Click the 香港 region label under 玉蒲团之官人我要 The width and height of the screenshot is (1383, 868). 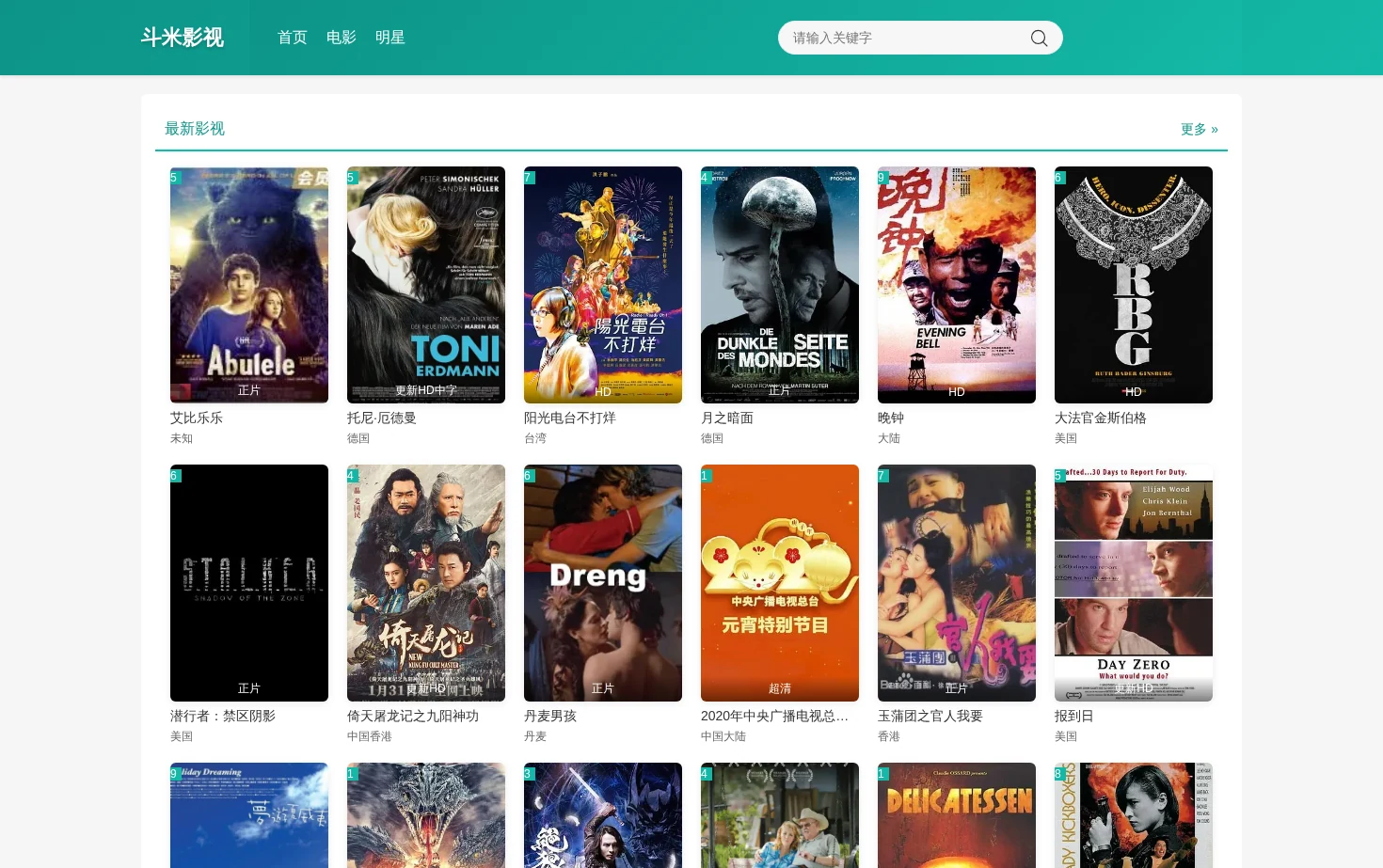889,736
